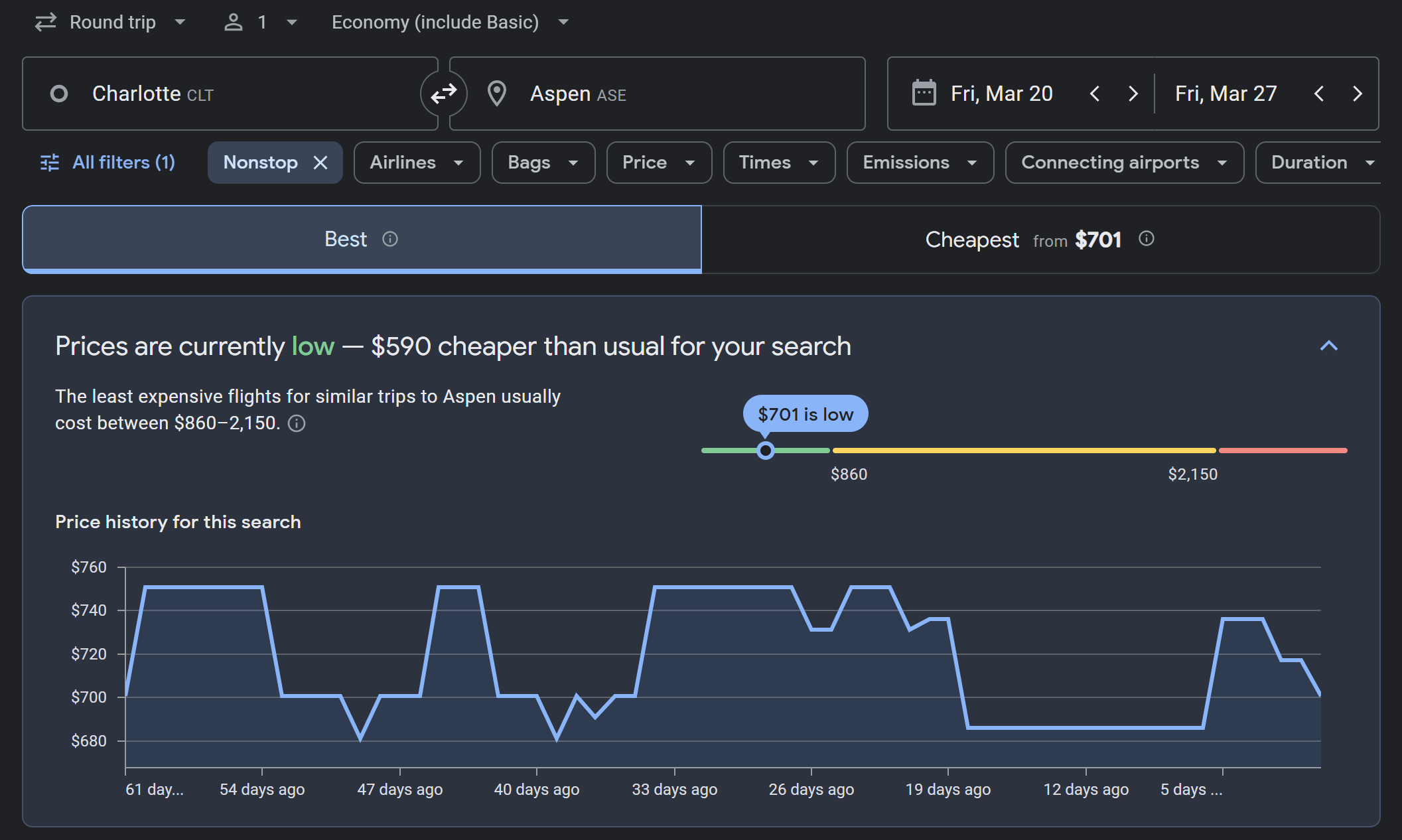Go to previous departure date
The width and height of the screenshot is (1402, 840).
pyautogui.click(x=1095, y=94)
